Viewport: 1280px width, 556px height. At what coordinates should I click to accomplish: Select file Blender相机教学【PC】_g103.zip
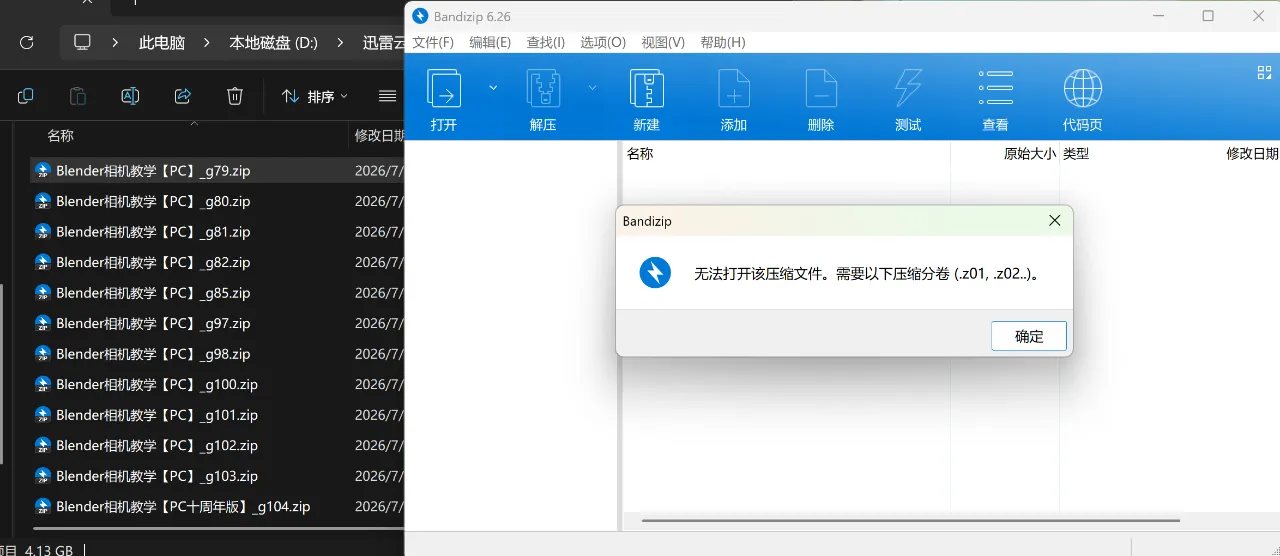pyautogui.click(x=157, y=476)
